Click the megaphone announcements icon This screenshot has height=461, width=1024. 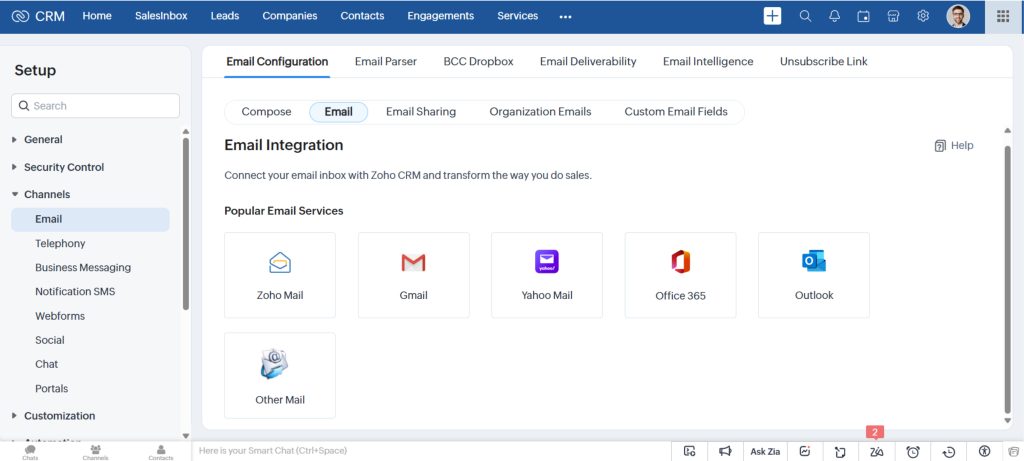pyautogui.click(x=725, y=451)
